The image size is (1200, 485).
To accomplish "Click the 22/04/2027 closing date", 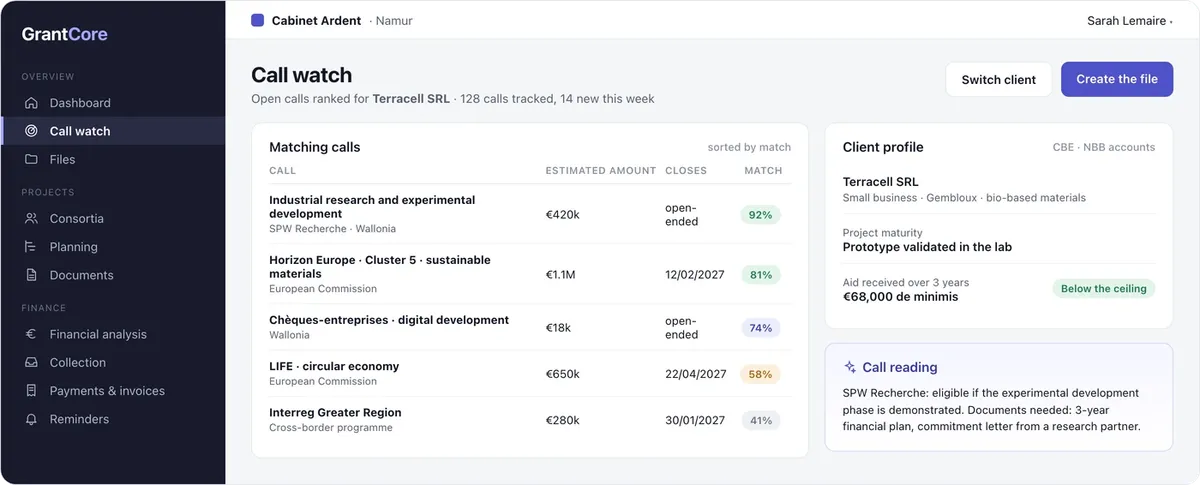I will pyautogui.click(x=696, y=374).
